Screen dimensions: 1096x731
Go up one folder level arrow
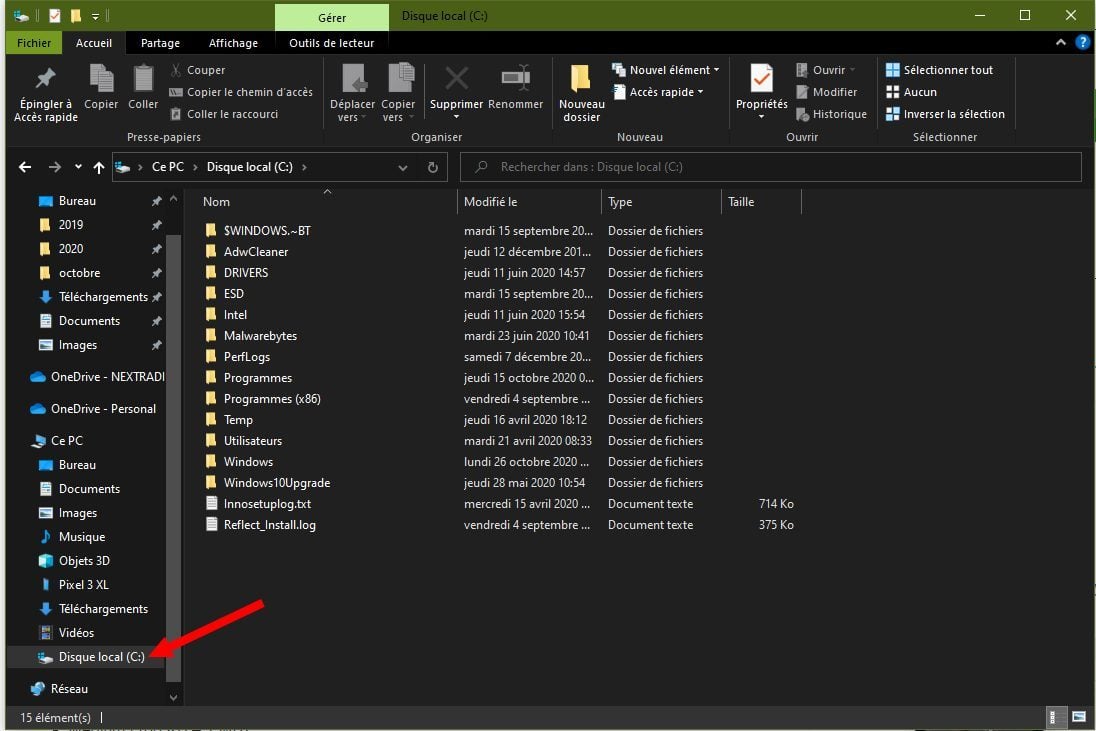(98, 167)
